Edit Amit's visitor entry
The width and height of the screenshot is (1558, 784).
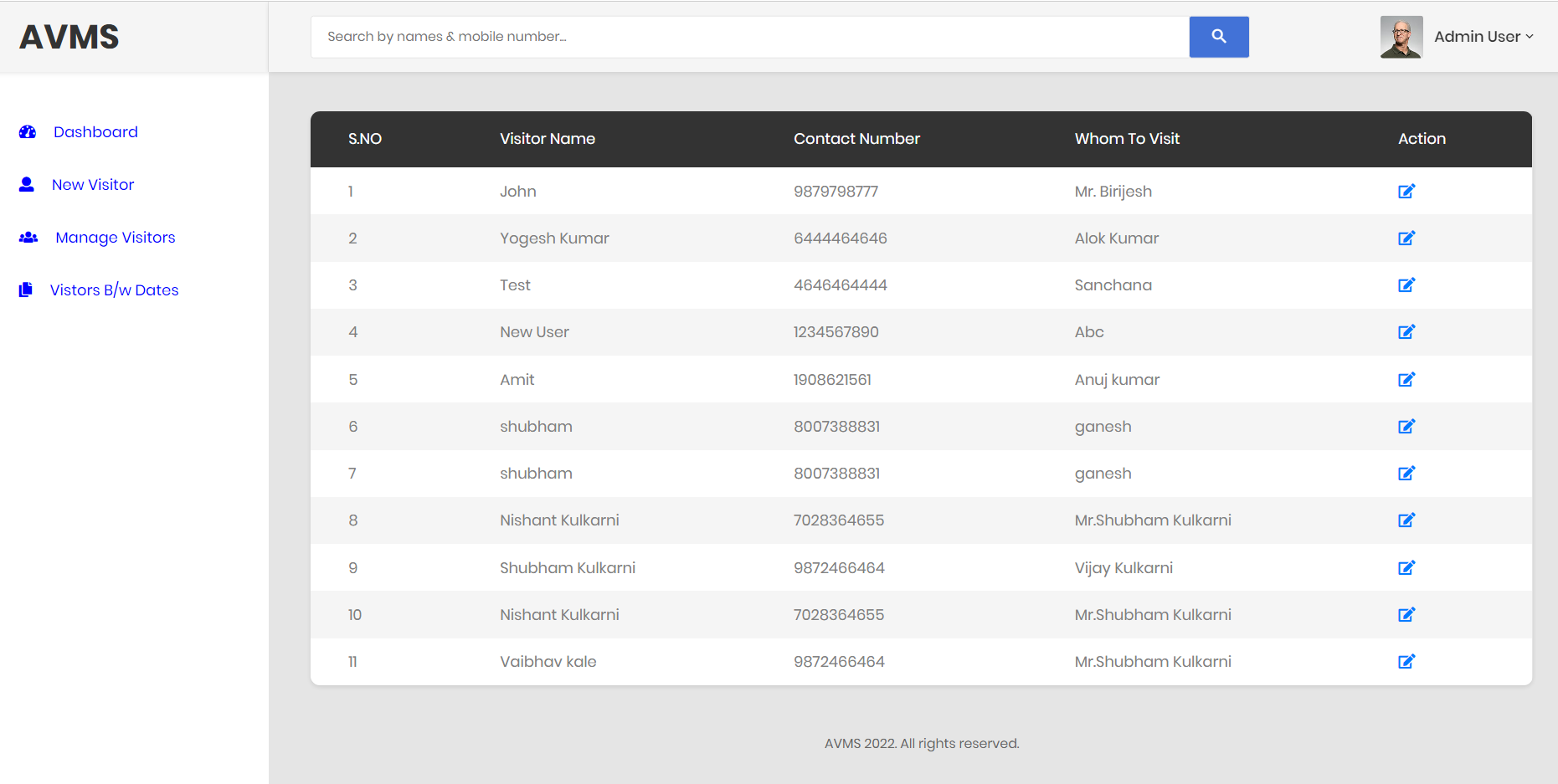tap(1406, 379)
